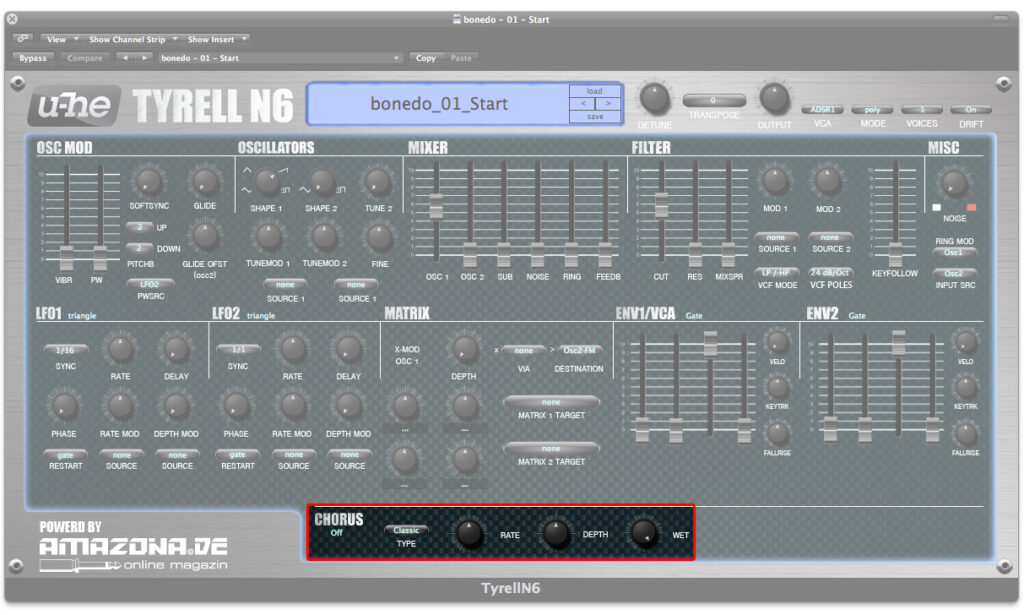This screenshot has width=1024, height=615.
Task: Click the Paste button
Action: (461, 58)
